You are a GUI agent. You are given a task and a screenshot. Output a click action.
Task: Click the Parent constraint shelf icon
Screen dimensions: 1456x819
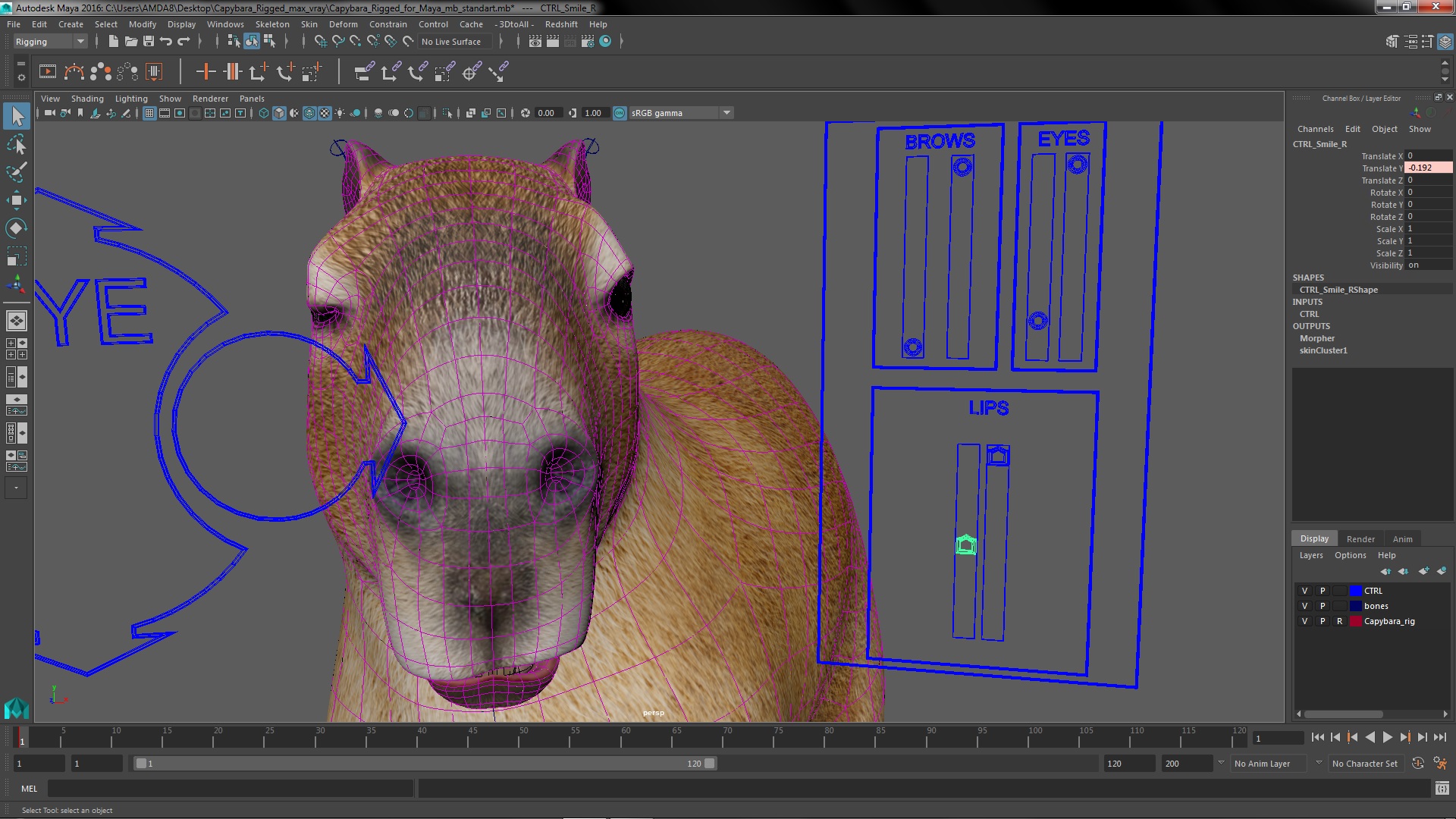(x=364, y=72)
